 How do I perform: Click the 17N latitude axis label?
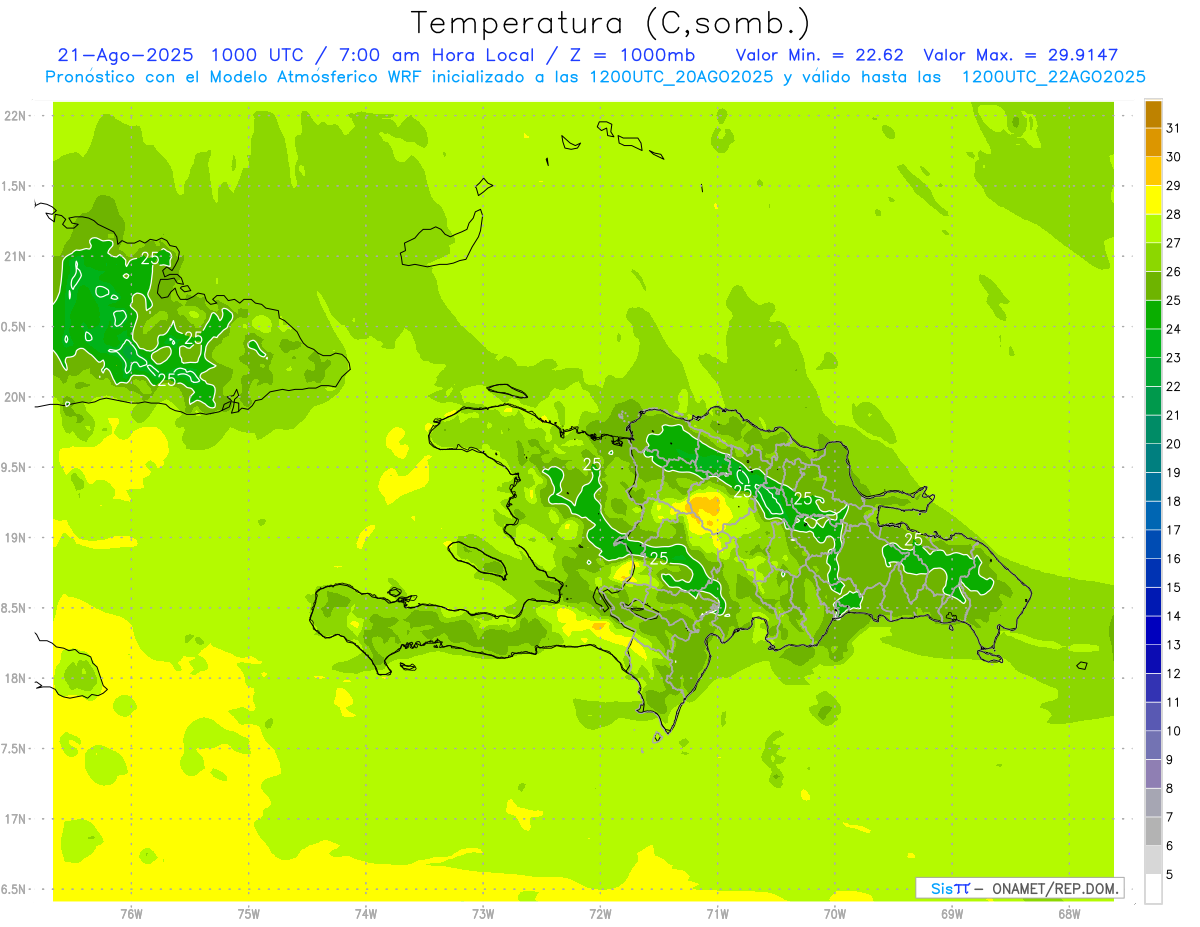tap(15, 819)
